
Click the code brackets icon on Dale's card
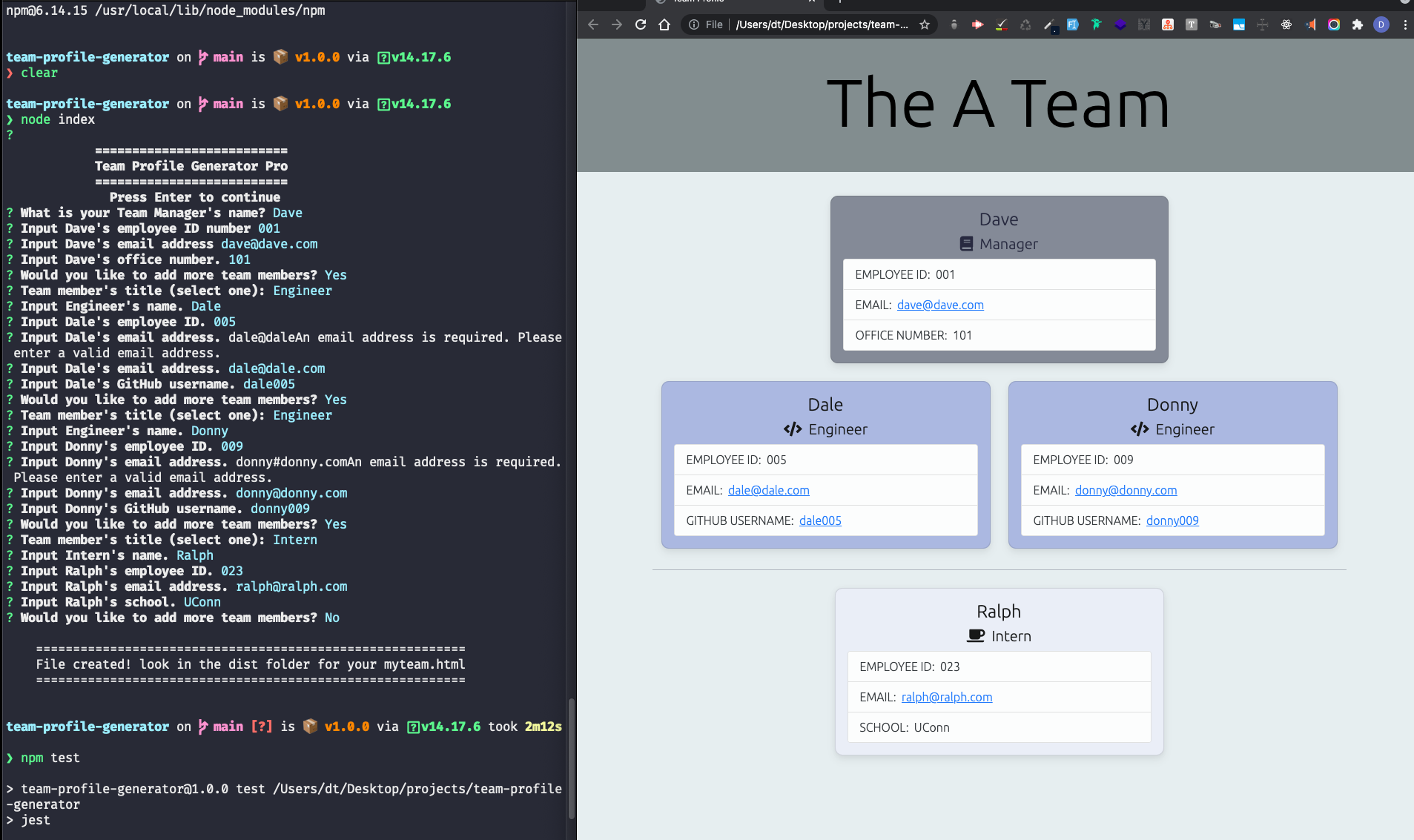[793, 429]
